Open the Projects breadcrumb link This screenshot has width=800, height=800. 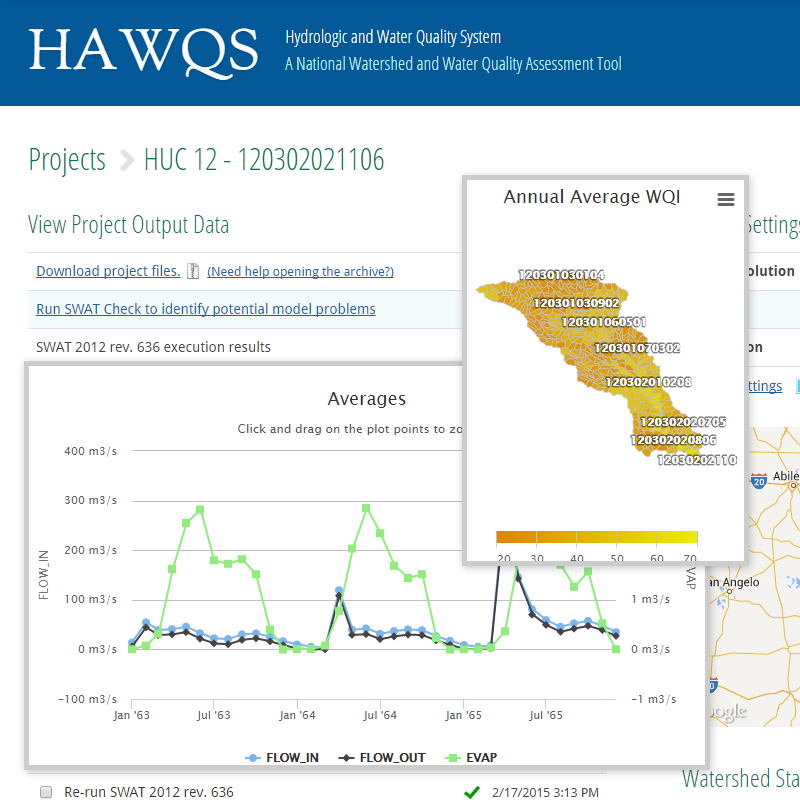point(67,160)
